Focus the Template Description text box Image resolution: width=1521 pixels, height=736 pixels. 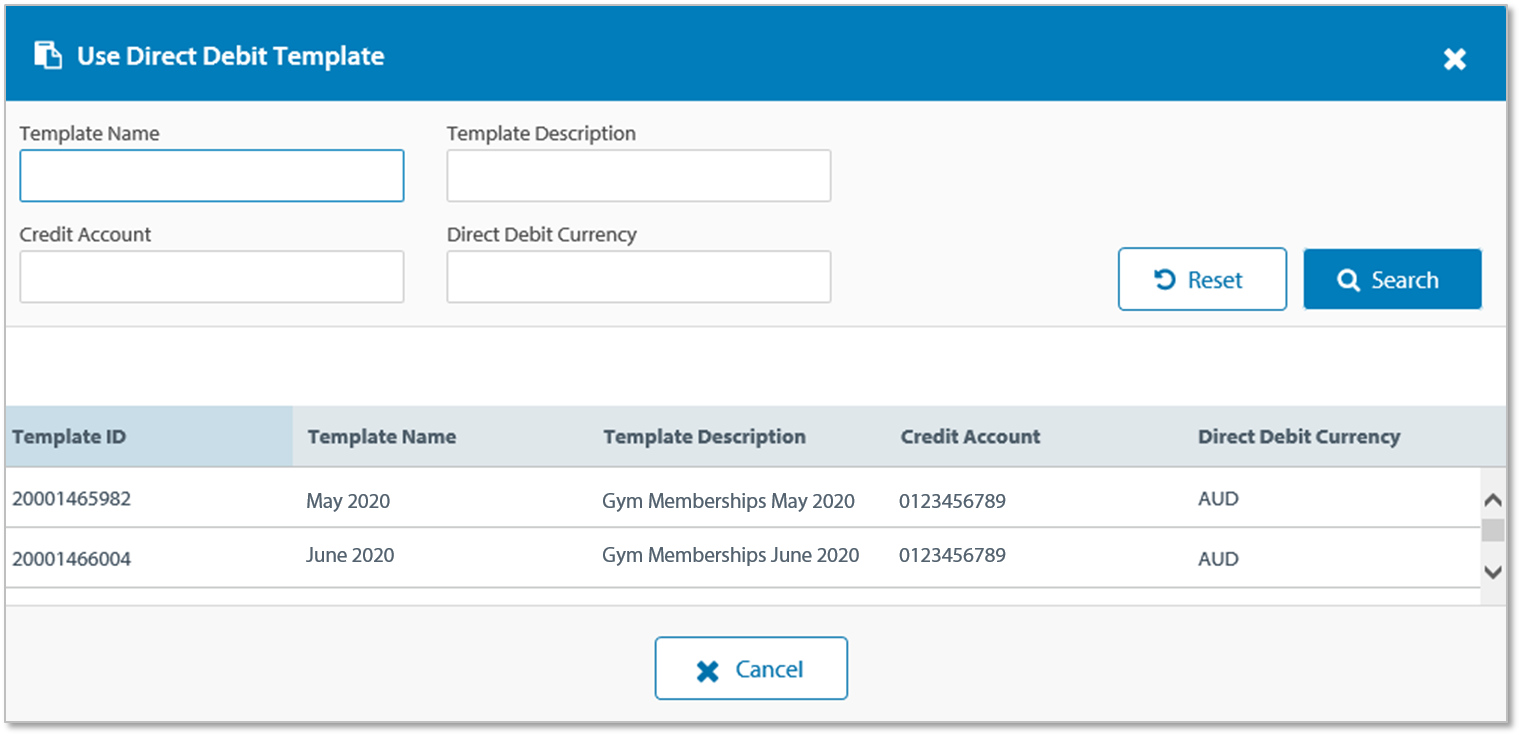638,176
